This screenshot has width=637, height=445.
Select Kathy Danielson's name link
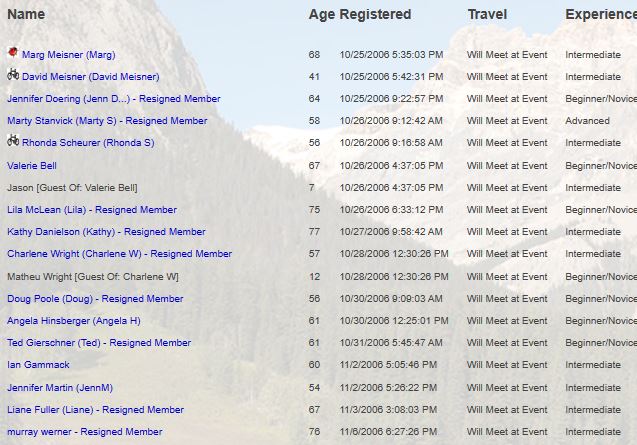click(x=106, y=232)
